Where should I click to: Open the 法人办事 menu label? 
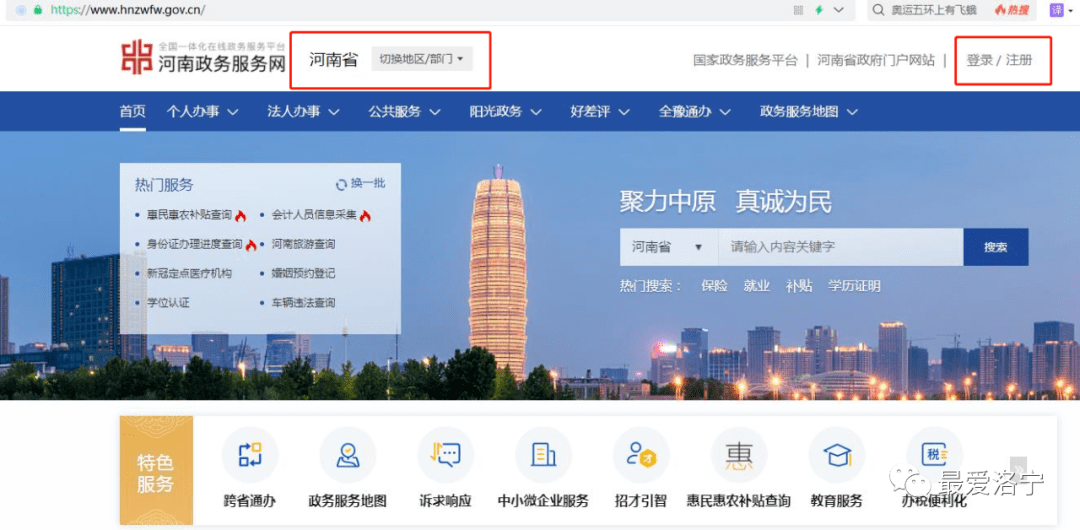[x=294, y=111]
